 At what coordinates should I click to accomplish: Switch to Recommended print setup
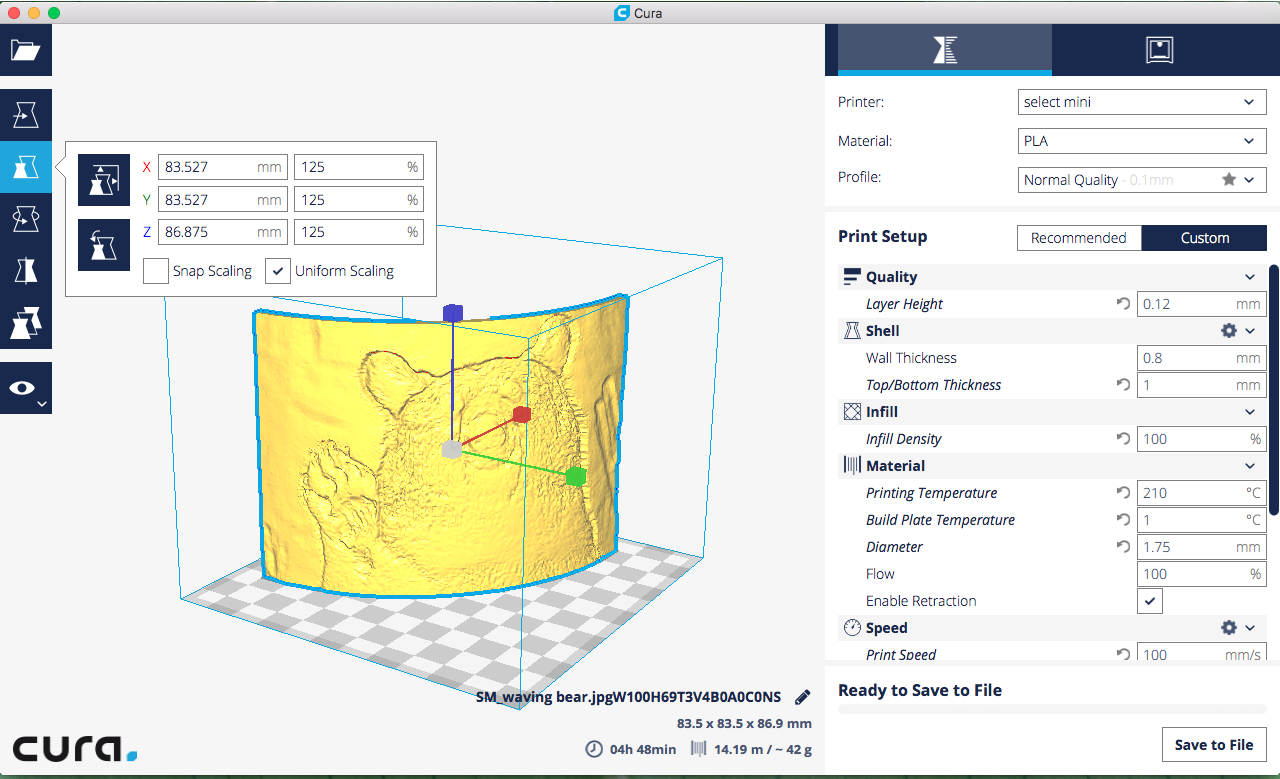pos(1079,238)
